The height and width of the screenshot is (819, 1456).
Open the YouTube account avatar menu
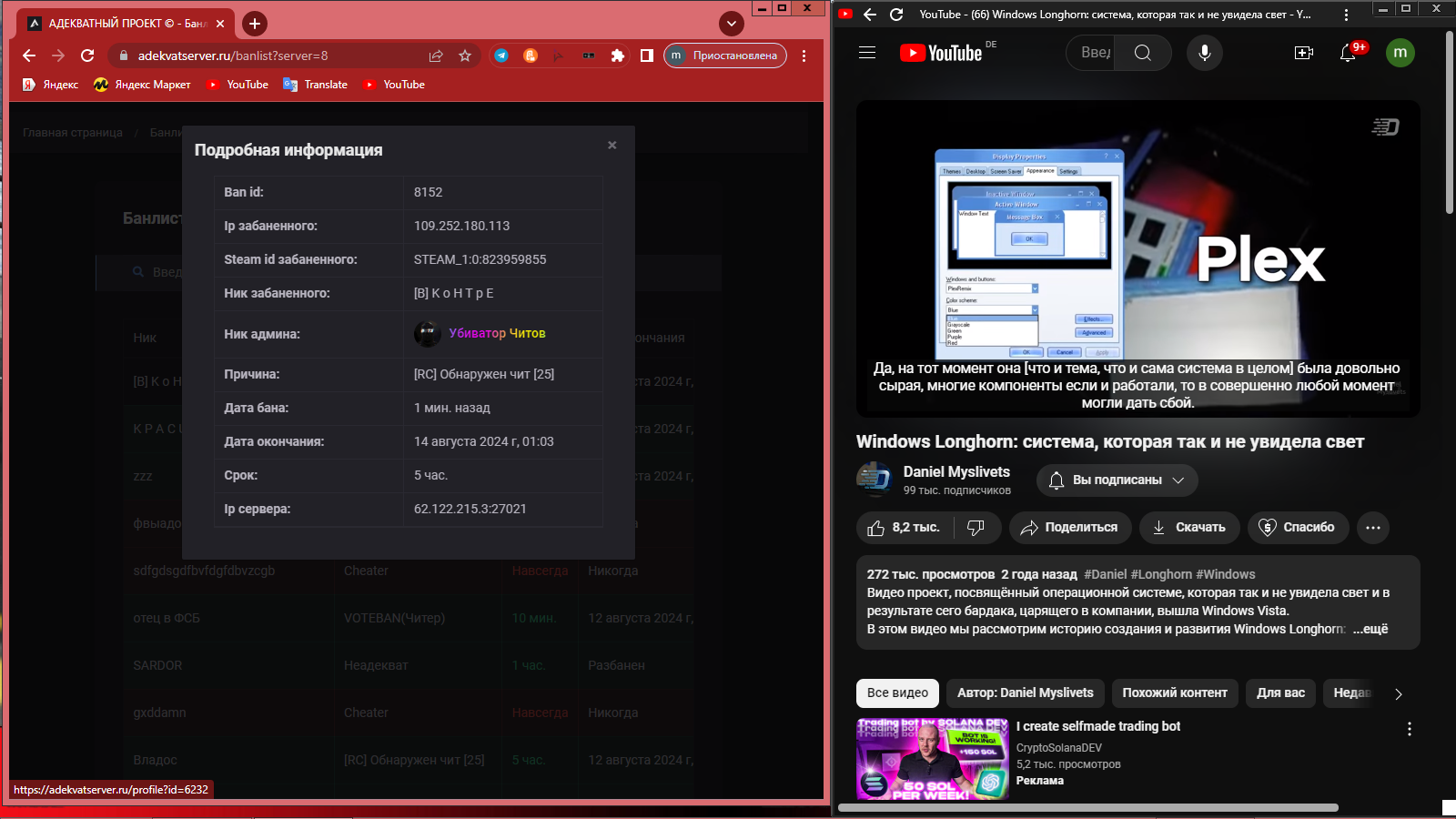pyautogui.click(x=1400, y=53)
